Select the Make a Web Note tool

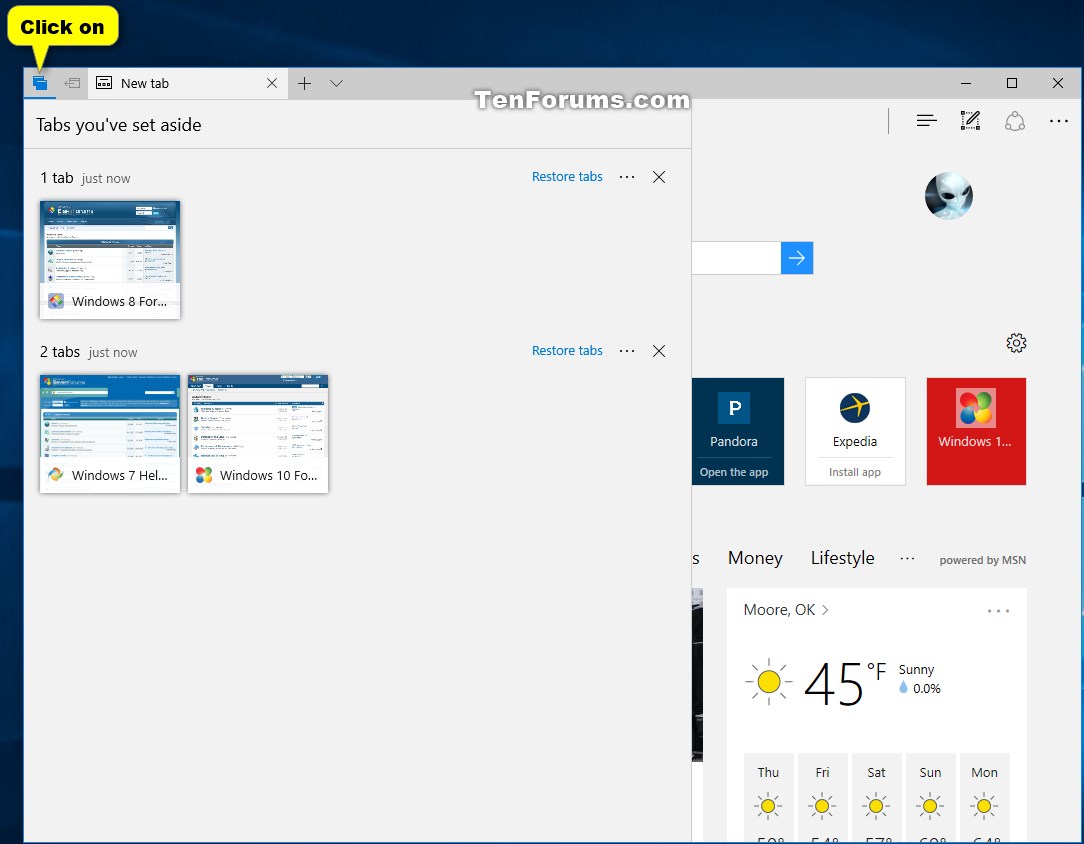click(x=970, y=120)
